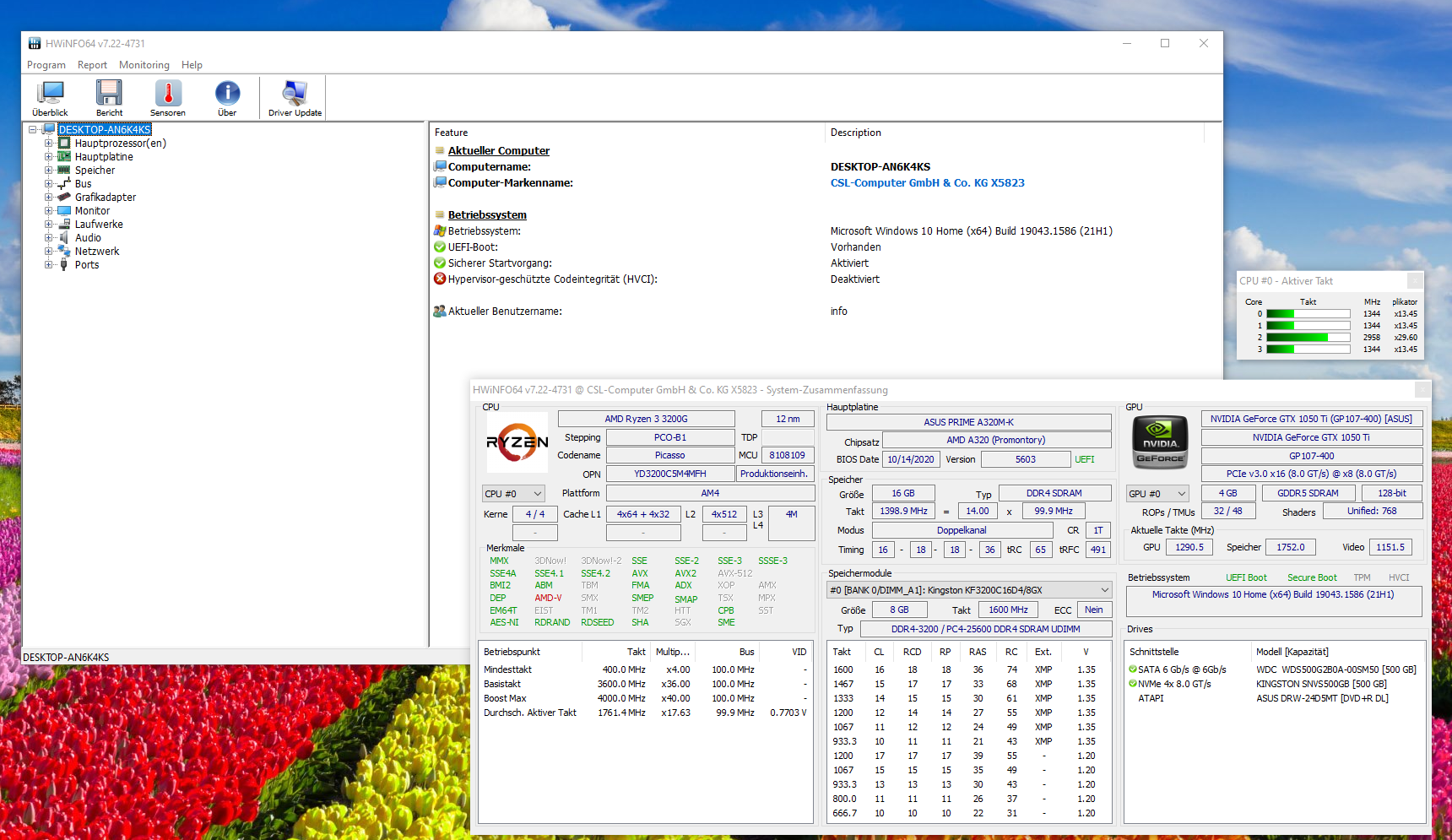
Task: Click the Sicherer Startvorgang green check icon
Action: tap(440, 263)
